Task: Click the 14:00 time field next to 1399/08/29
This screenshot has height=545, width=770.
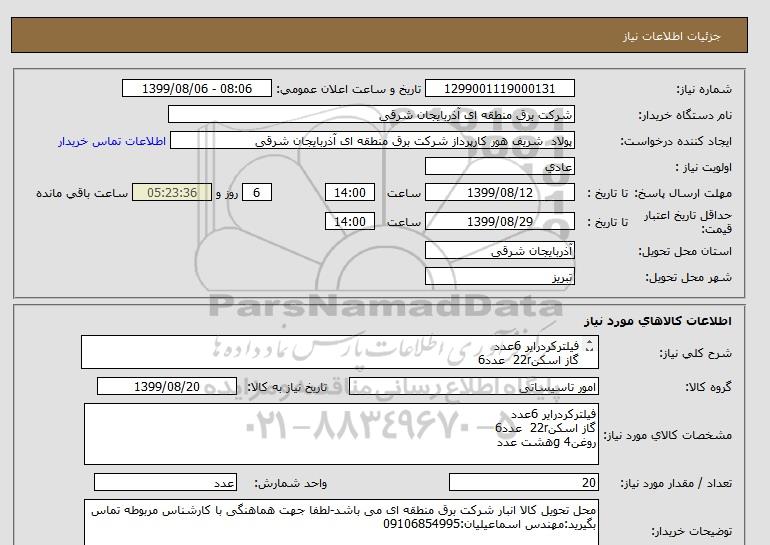Action: tap(350, 222)
